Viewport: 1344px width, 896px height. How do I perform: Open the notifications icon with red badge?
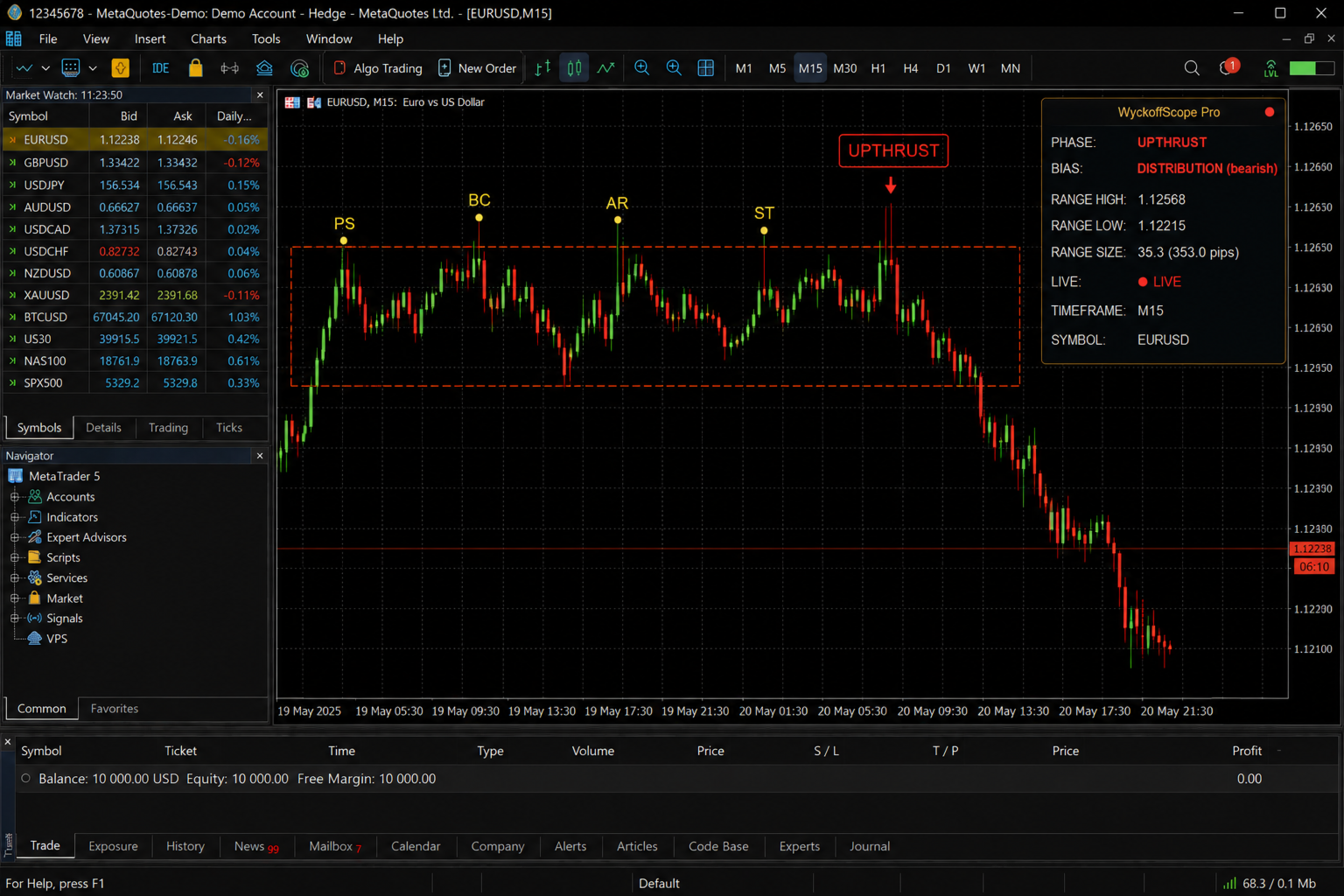1228,67
